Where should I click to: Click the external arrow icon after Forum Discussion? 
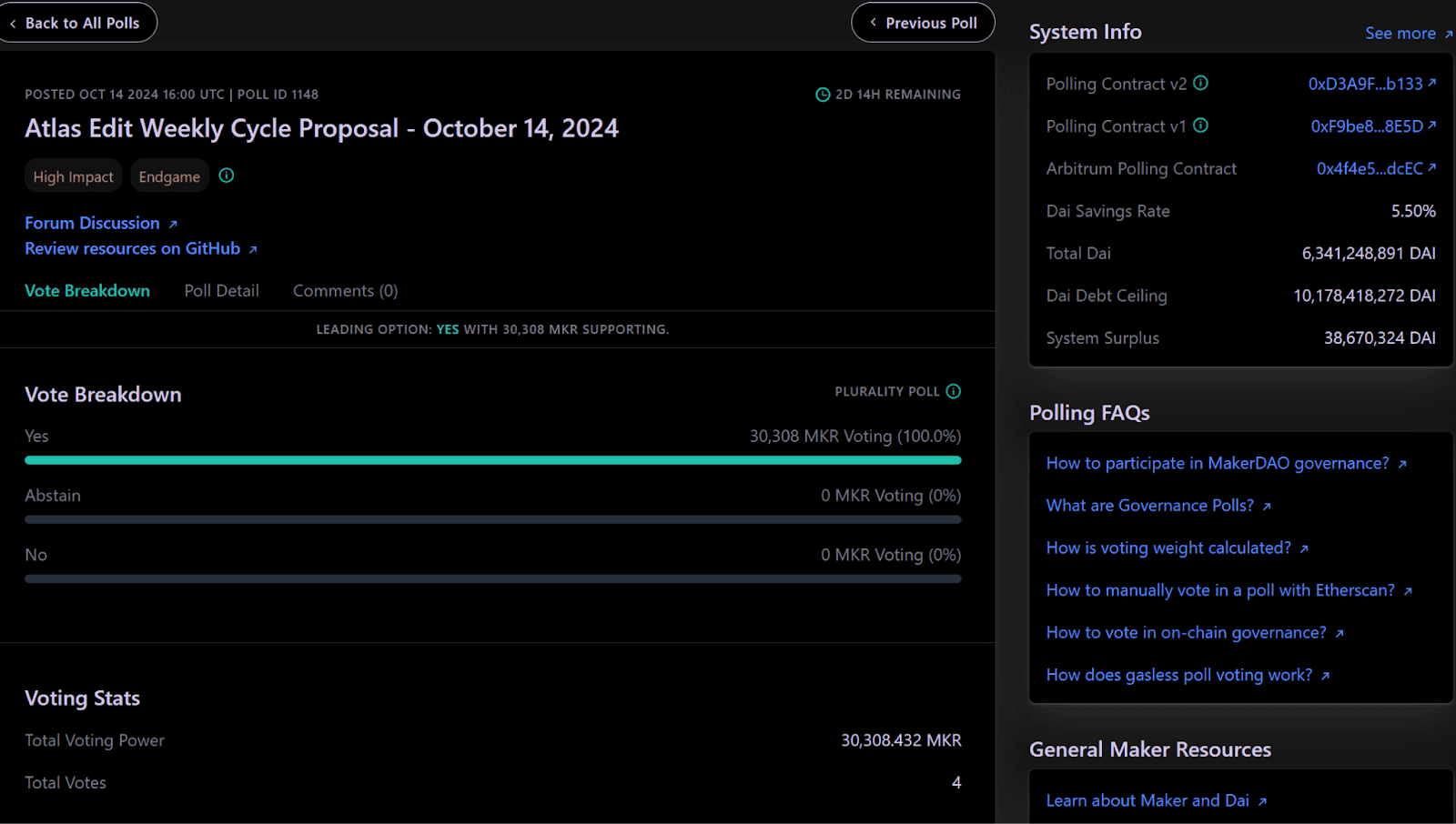[x=173, y=224]
